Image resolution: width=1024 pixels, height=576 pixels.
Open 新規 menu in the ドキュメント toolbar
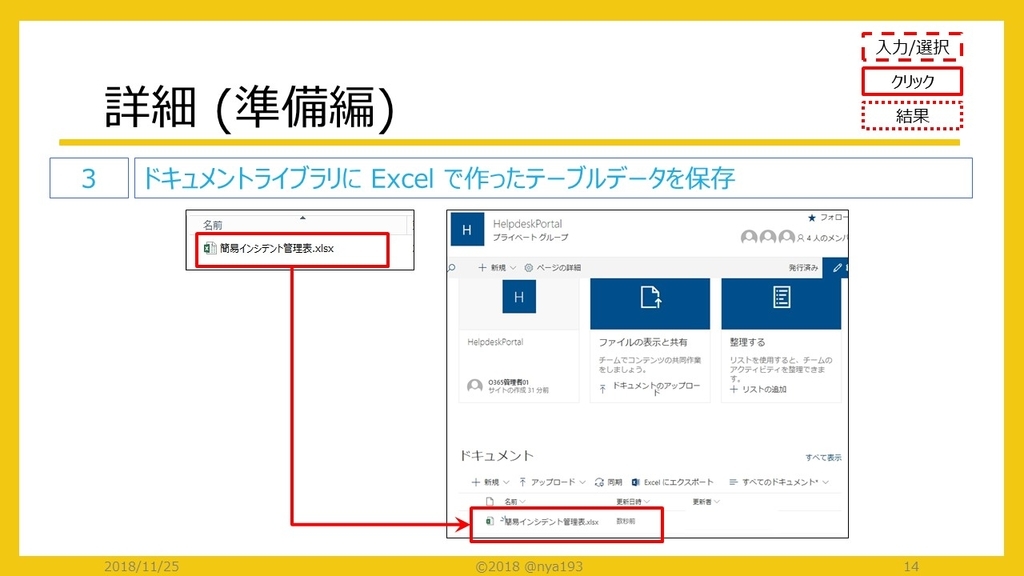pyautogui.click(x=490, y=482)
